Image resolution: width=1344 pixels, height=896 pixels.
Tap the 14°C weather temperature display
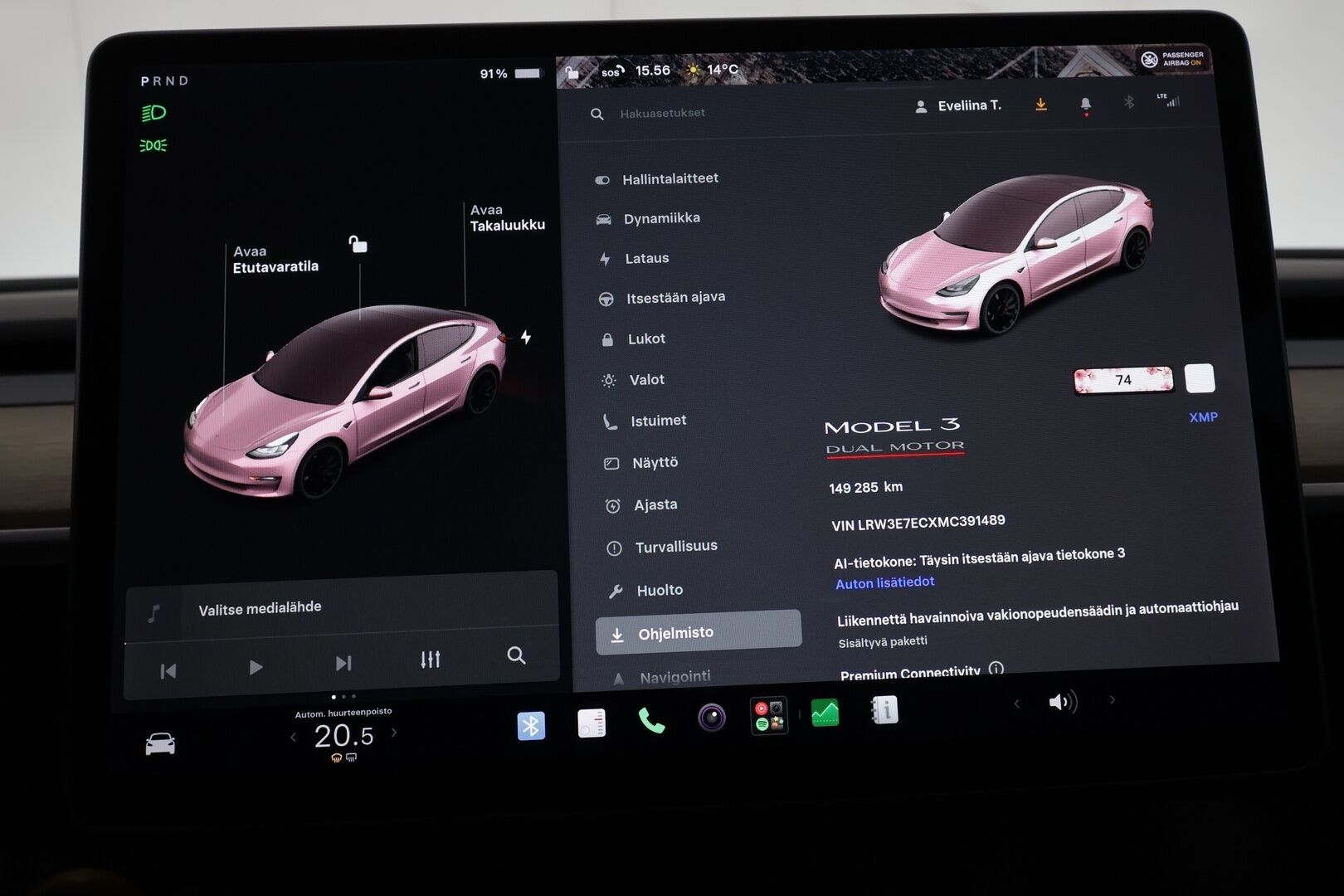713,70
